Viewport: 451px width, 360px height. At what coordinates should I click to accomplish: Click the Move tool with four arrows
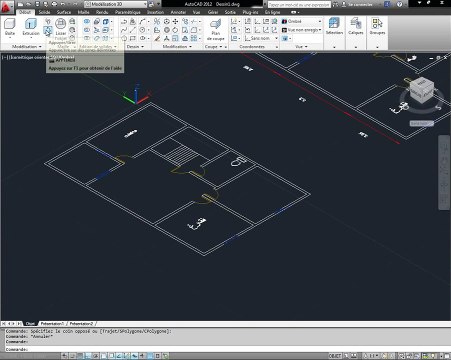pos(175,21)
